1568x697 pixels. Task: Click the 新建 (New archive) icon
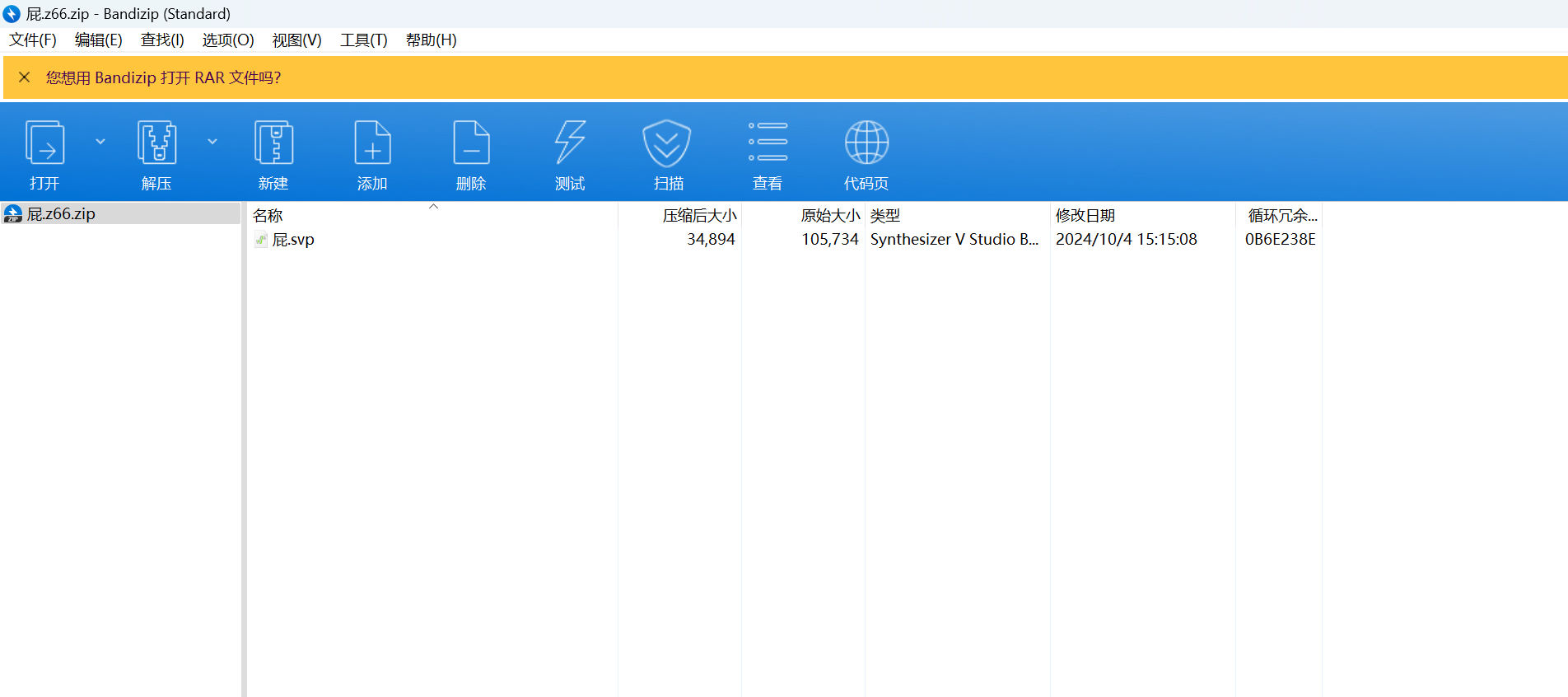coord(273,143)
